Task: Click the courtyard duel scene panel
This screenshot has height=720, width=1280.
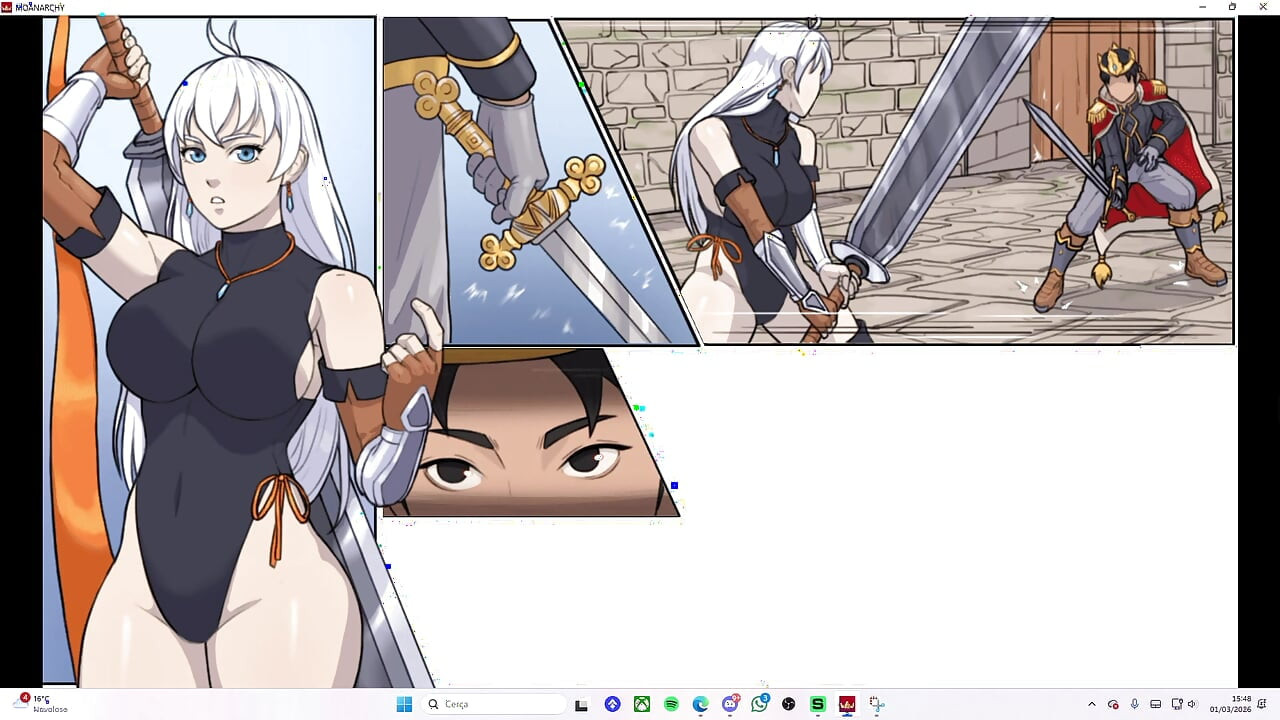Action: [896, 181]
